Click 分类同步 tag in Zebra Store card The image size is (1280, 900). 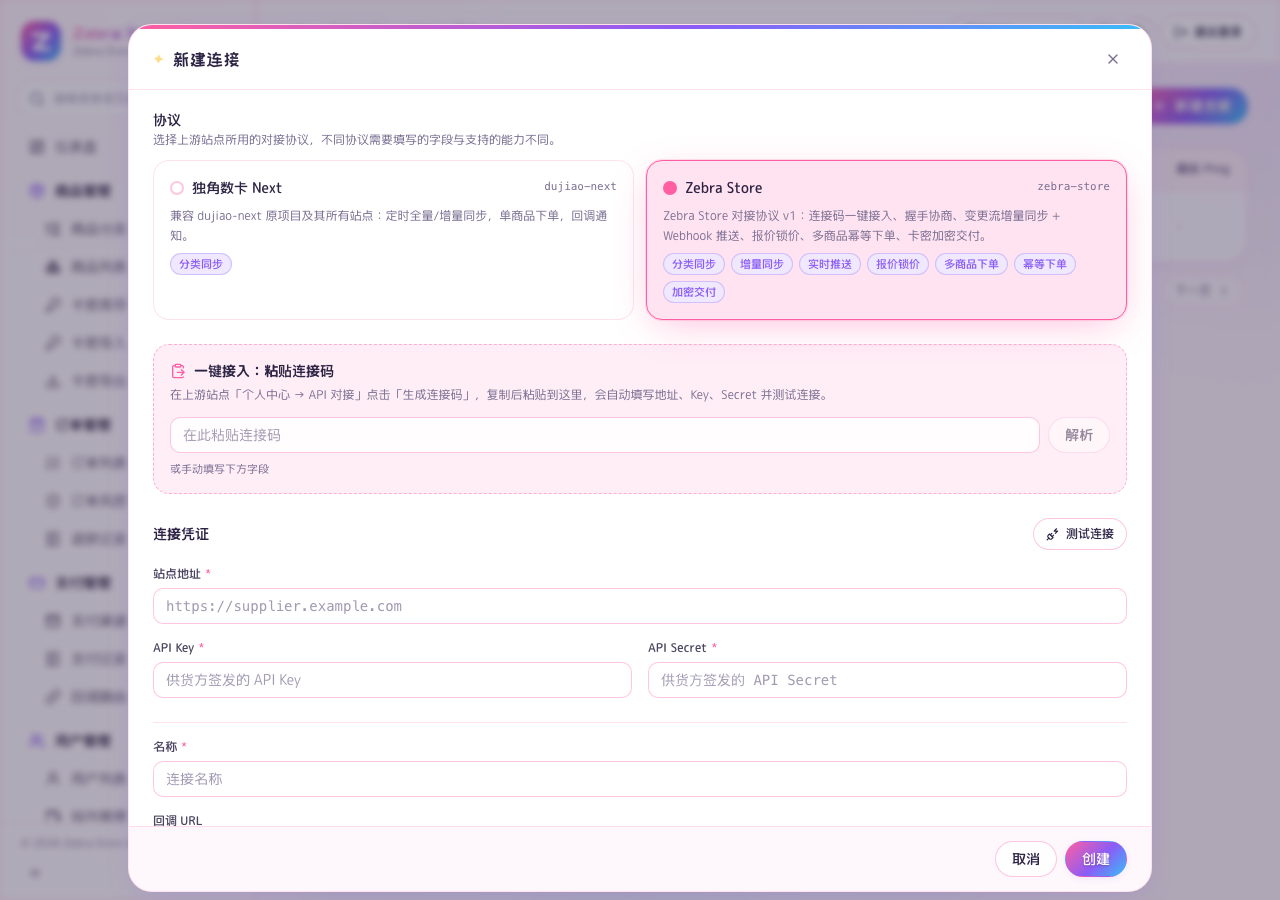click(x=694, y=264)
